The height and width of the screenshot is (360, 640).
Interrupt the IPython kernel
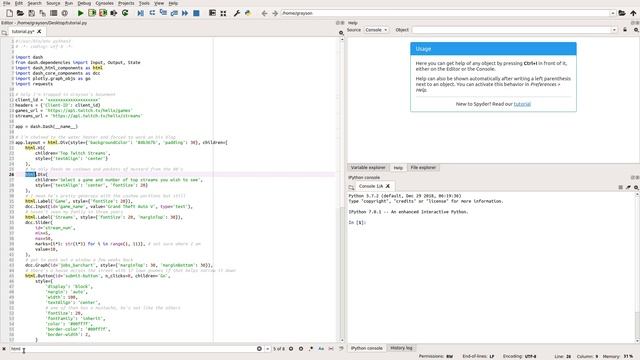pyautogui.click(x=620, y=187)
